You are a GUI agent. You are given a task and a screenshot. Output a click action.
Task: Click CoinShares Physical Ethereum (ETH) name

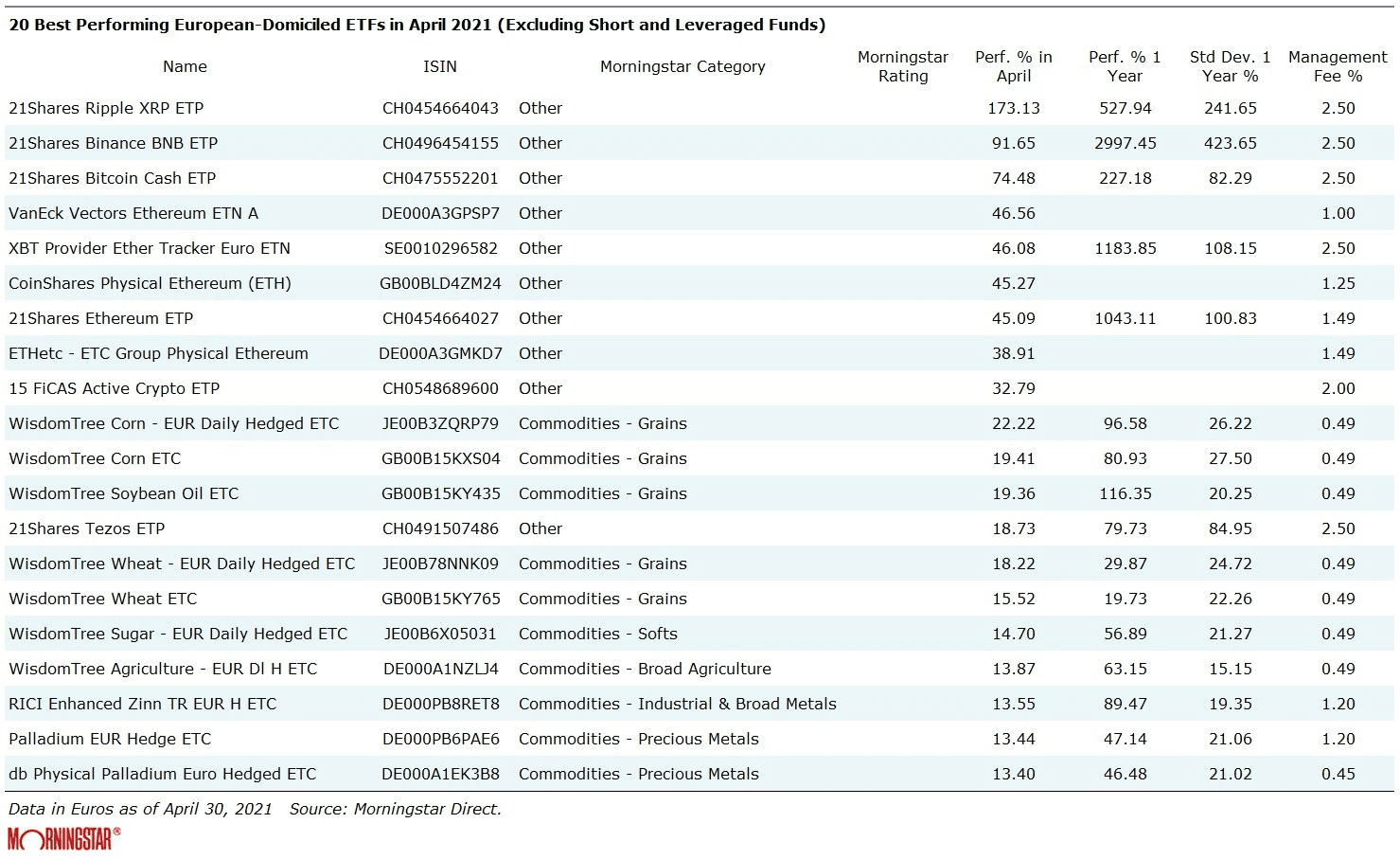click(x=150, y=283)
